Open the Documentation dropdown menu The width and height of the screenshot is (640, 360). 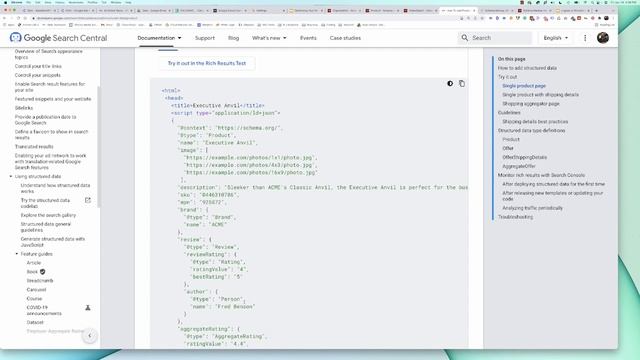pyautogui.click(x=159, y=38)
